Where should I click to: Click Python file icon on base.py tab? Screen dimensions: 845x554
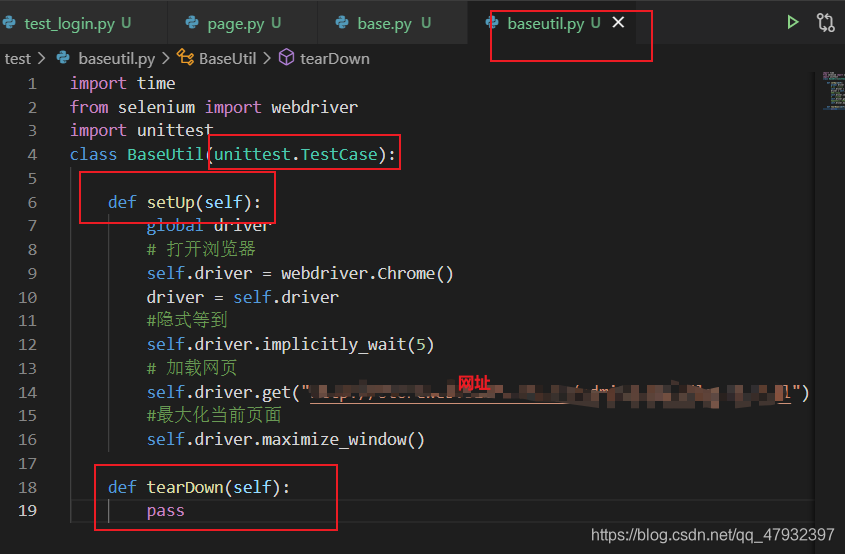(x=342, y=23)
